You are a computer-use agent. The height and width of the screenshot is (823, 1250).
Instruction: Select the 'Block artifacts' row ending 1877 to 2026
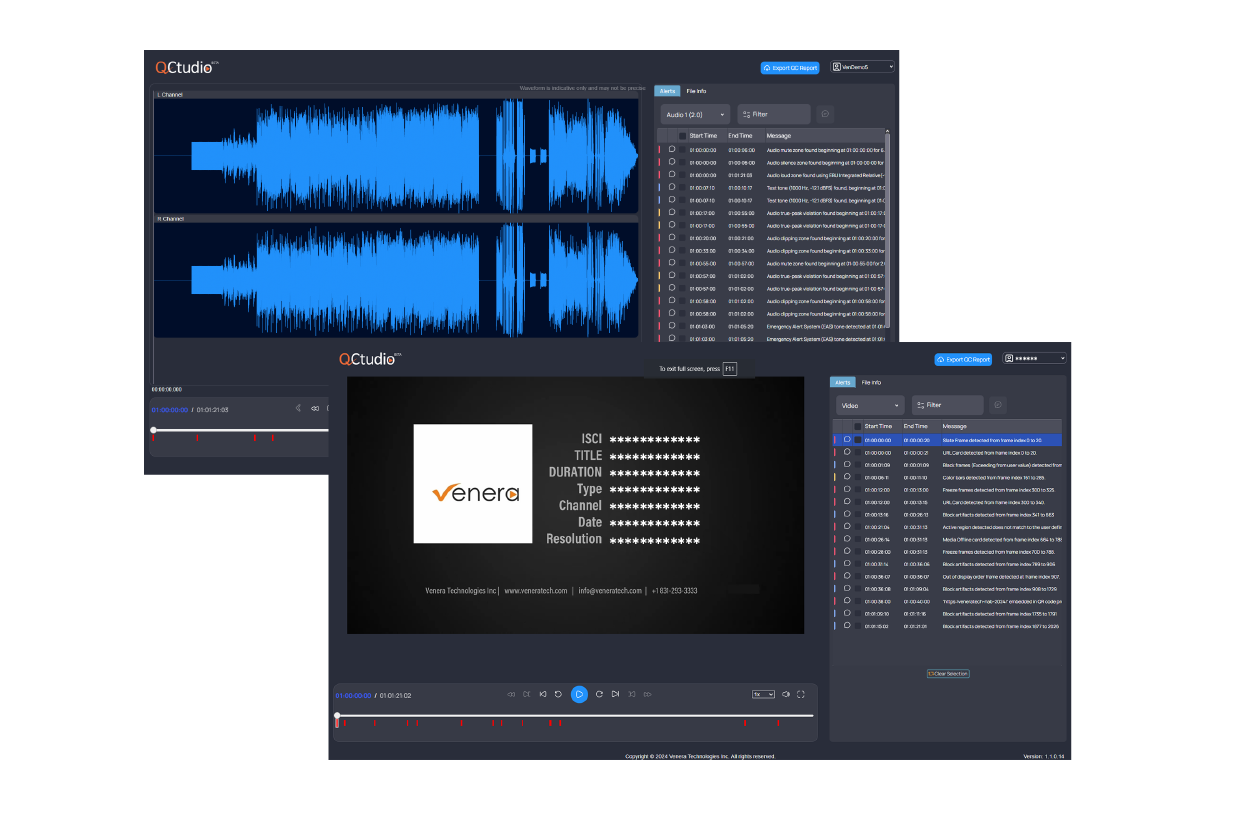pos(947,626)
